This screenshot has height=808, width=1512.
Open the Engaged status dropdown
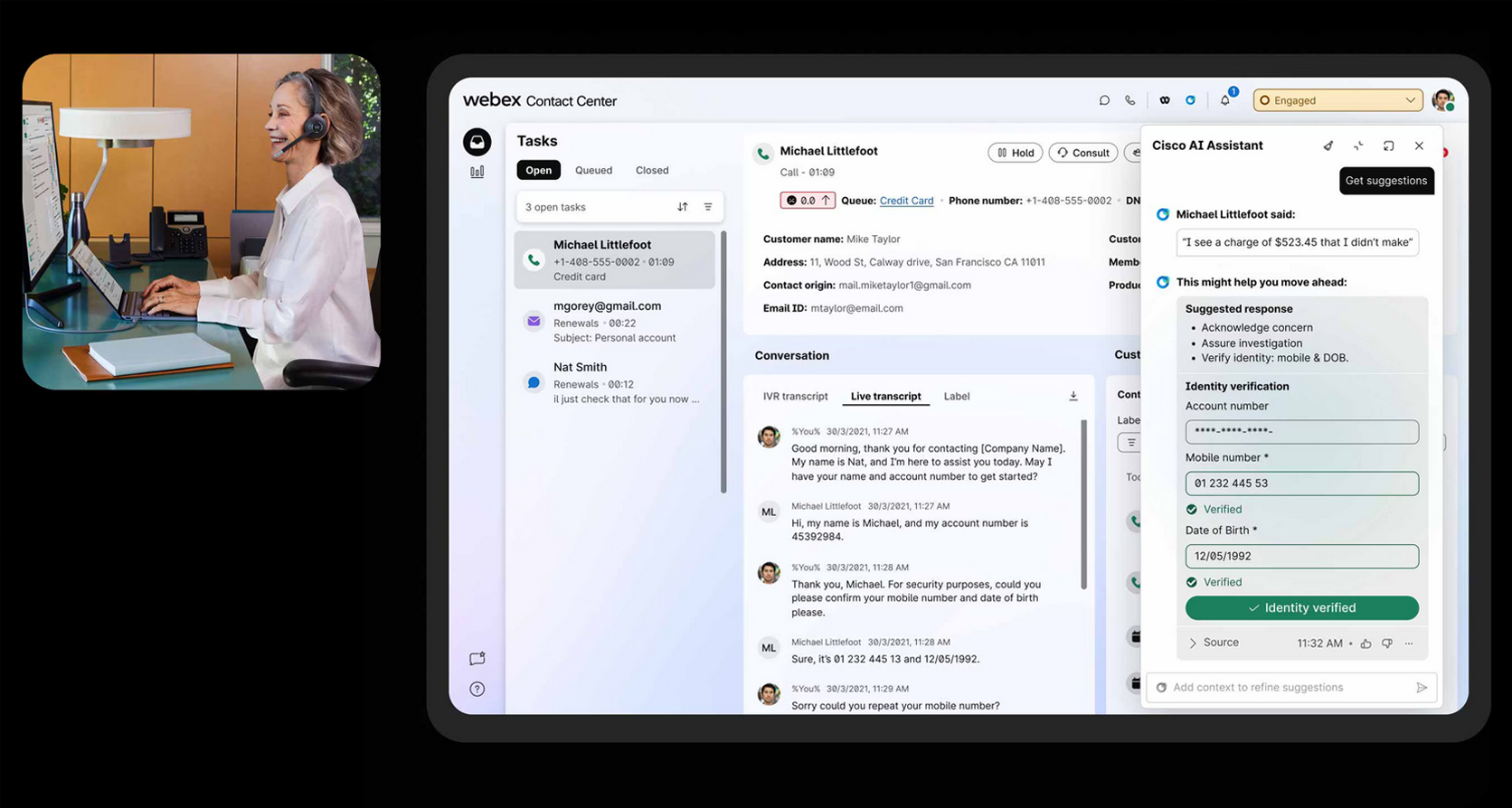pyautogui.click(x=1337, y=100)
